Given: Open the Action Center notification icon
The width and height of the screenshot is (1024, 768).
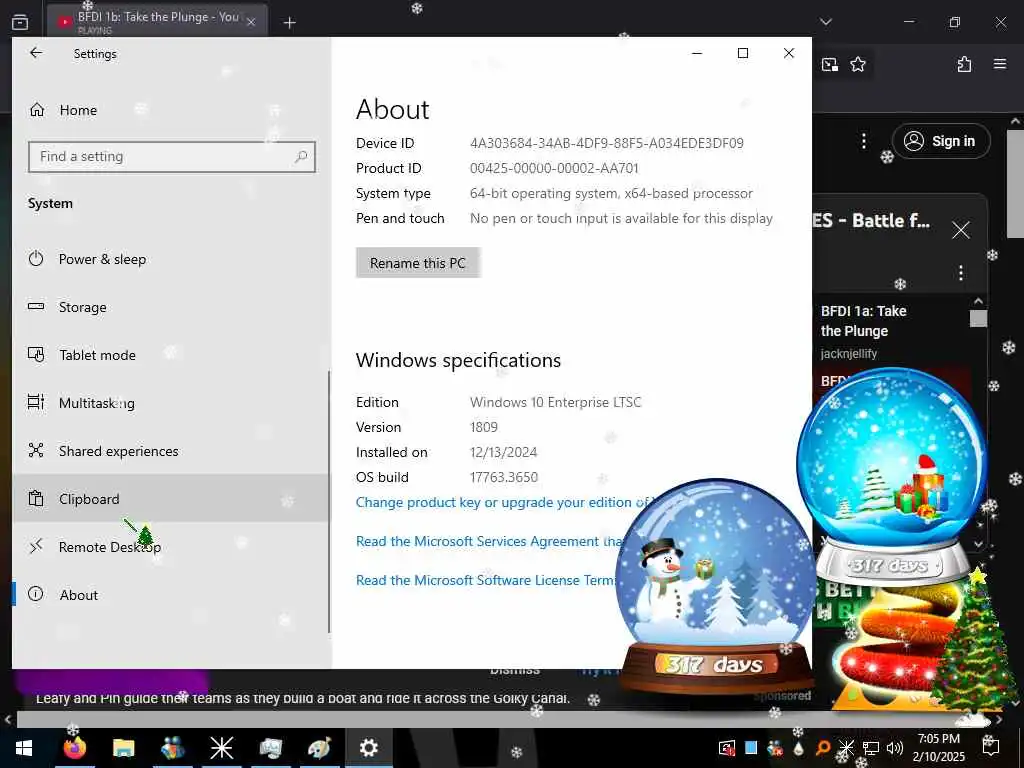Looking at the screenshot, I should [x=991, y=748].
